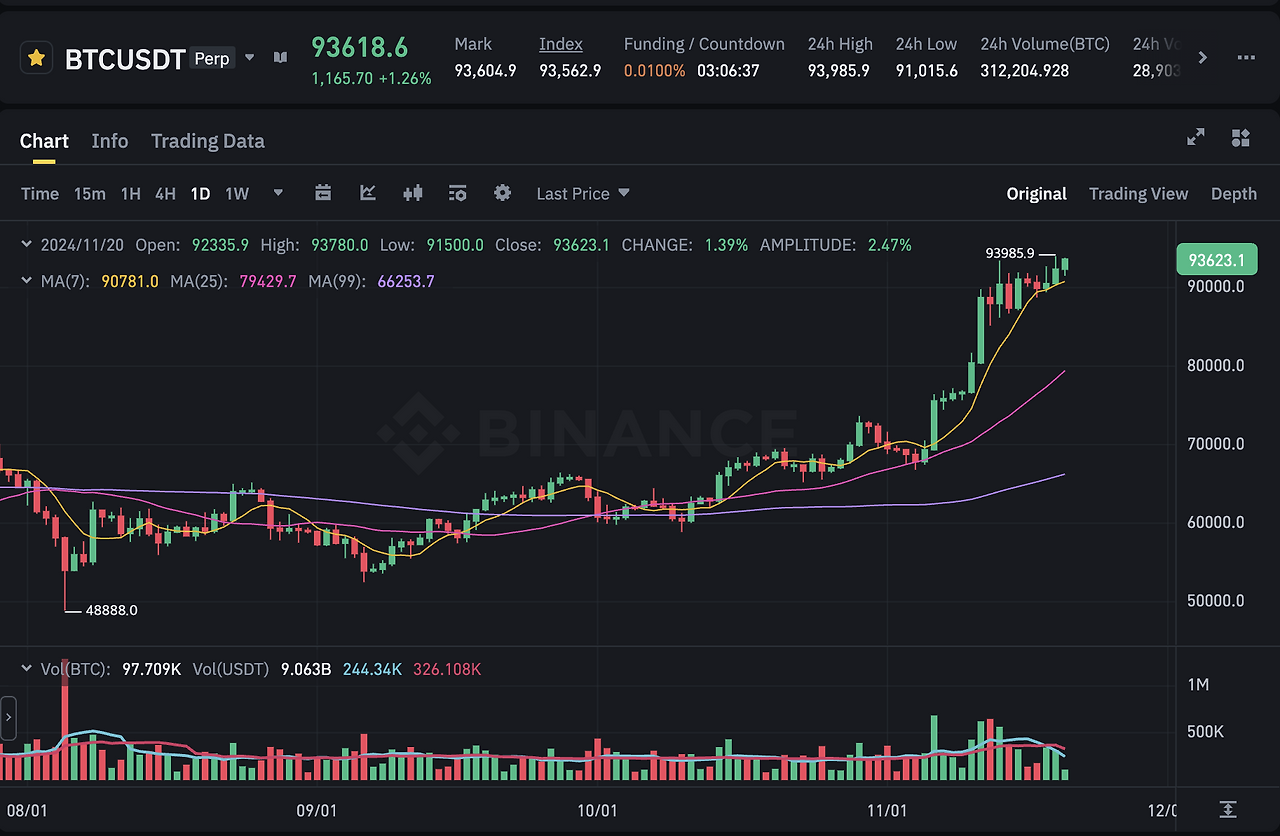This screenshot has width=1280, height=836.
Task: Open Depth view
Action: 1233,193
